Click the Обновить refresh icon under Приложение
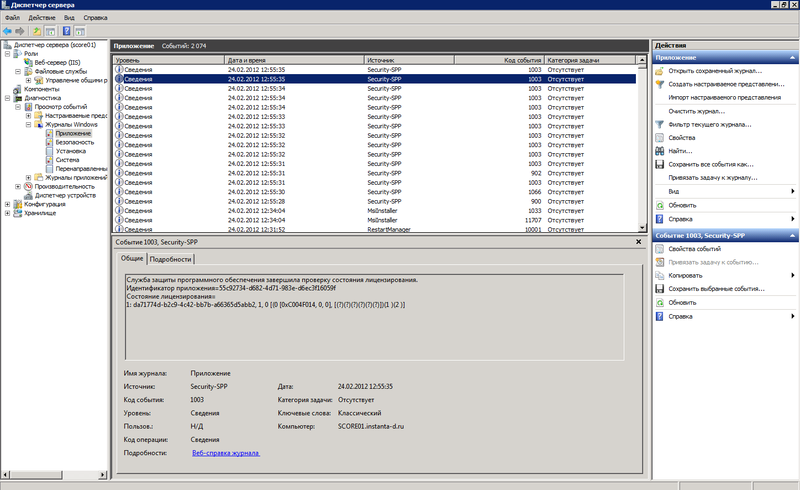This screenshot has height=490, width=800. pyautogui.click(x=660, y=205)
